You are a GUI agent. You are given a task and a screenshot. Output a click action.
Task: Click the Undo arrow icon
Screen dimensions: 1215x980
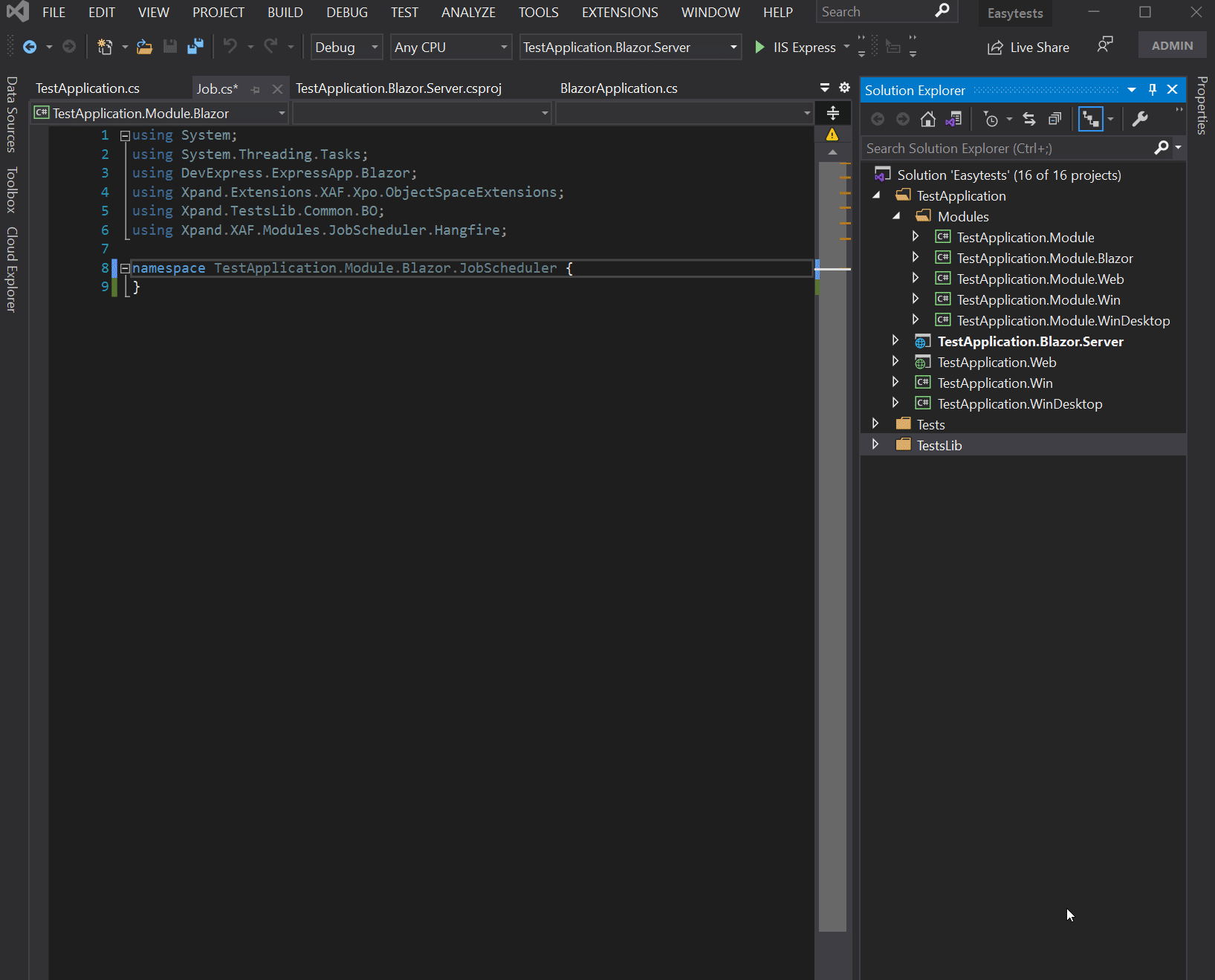(x=230, y=47)
